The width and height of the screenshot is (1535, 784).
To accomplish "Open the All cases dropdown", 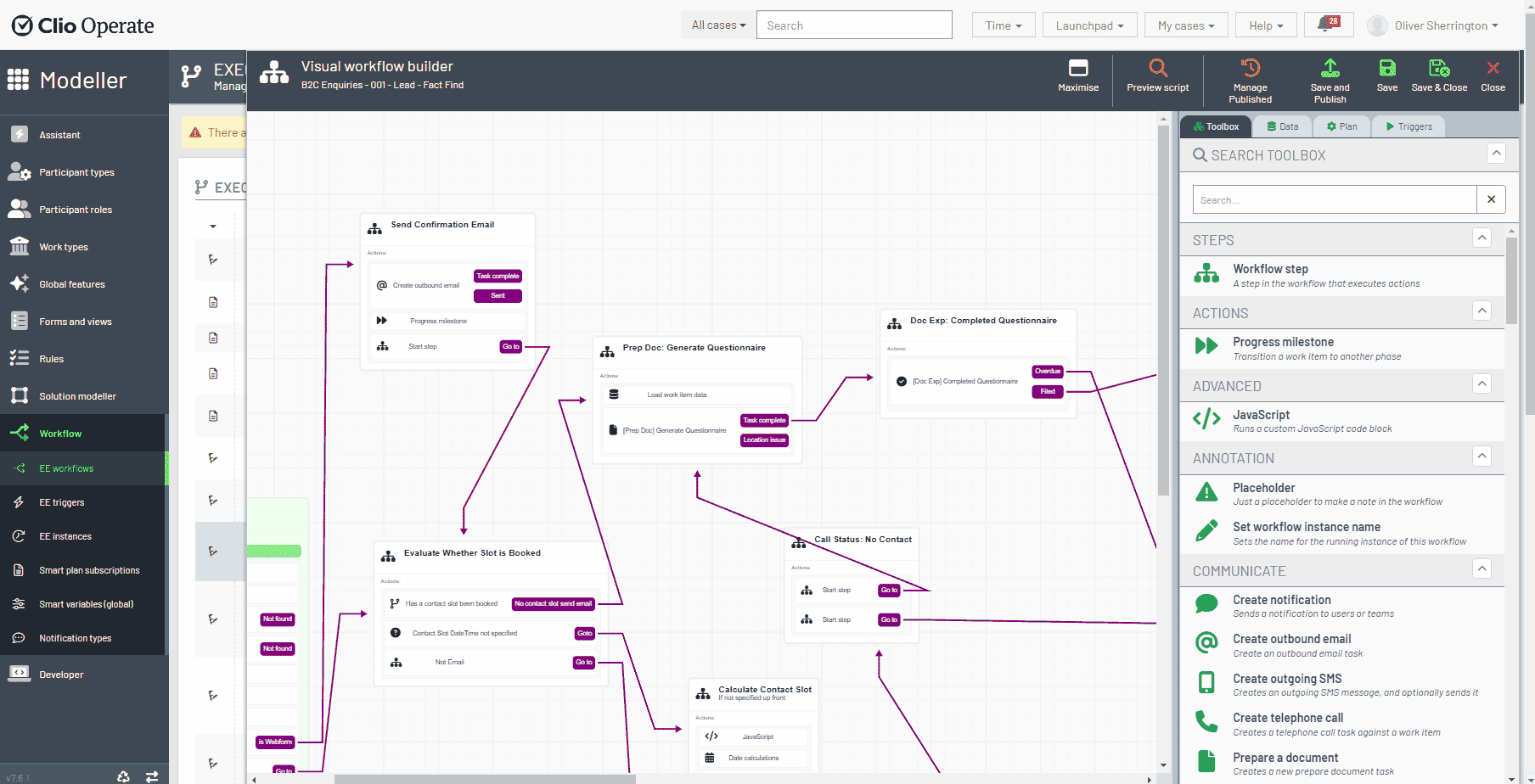I will (717, 25).
